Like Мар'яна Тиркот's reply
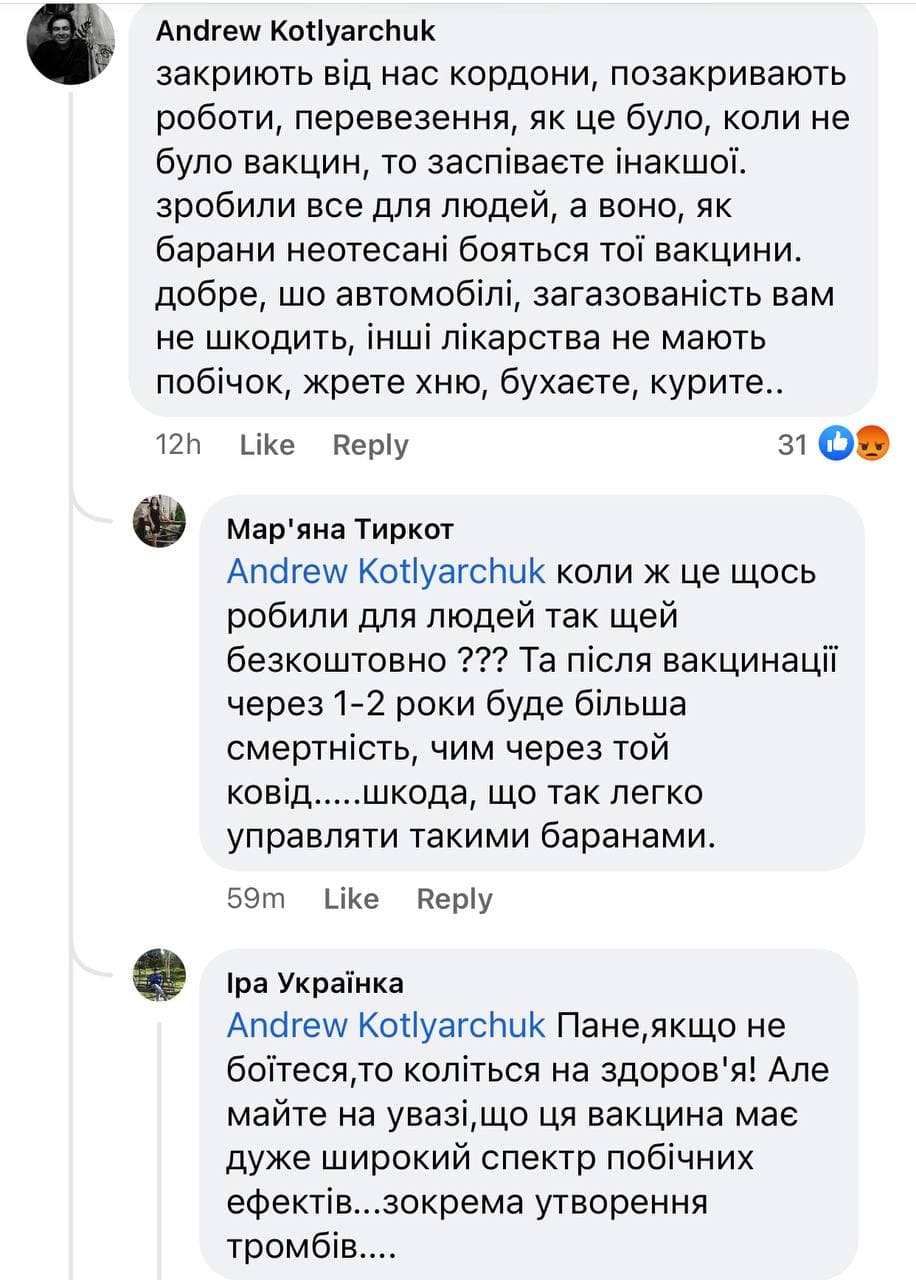Viewport: 916px width, 1280px height. click(351, 899)
